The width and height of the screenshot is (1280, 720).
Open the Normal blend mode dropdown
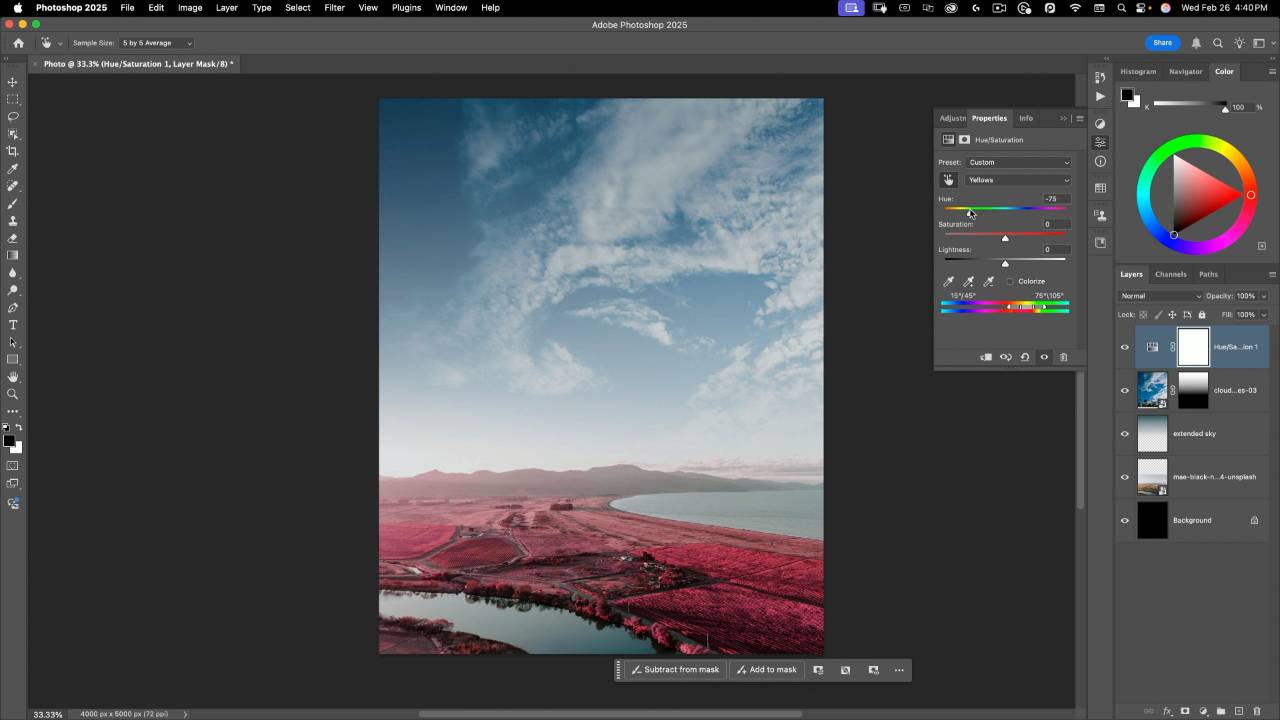(x=1160, y=296)
